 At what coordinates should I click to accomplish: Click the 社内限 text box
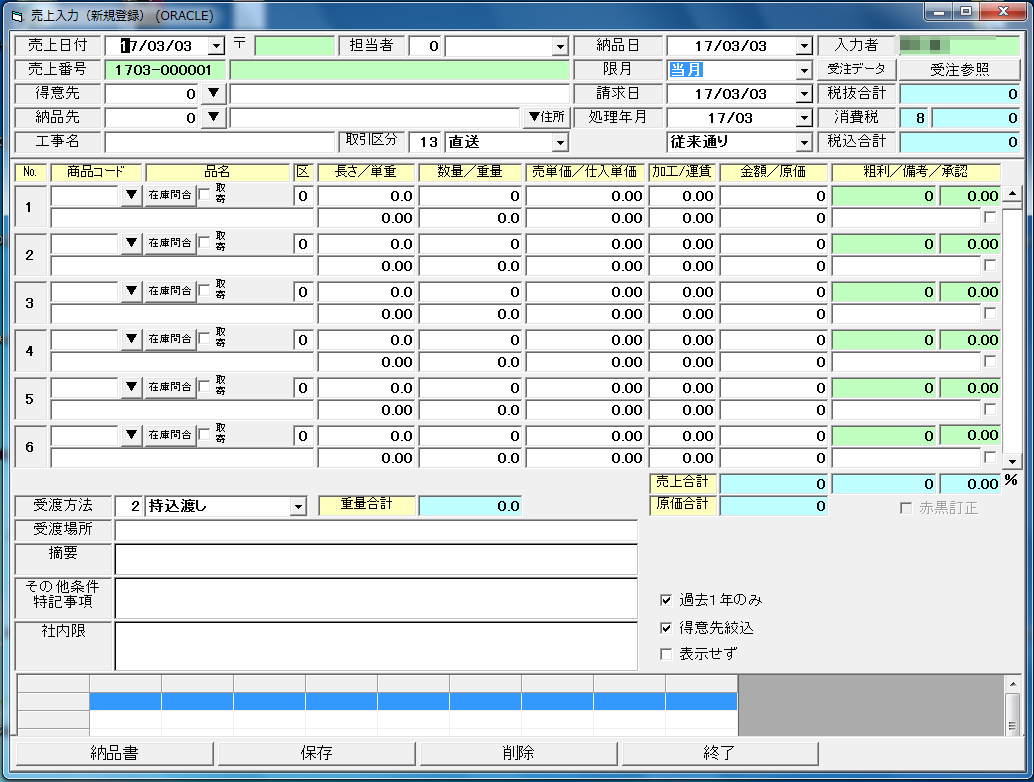tap(376, 646)
